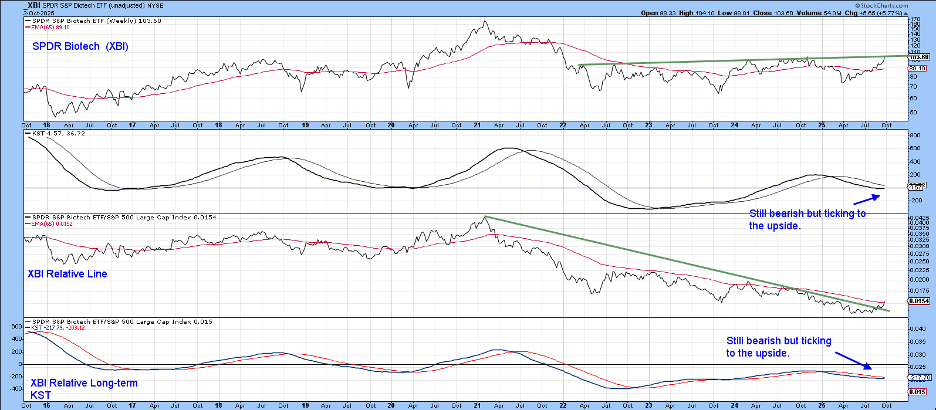Click the red EMA(65) legend in price panel
This screenshot has width=936, height=410.
52,28
